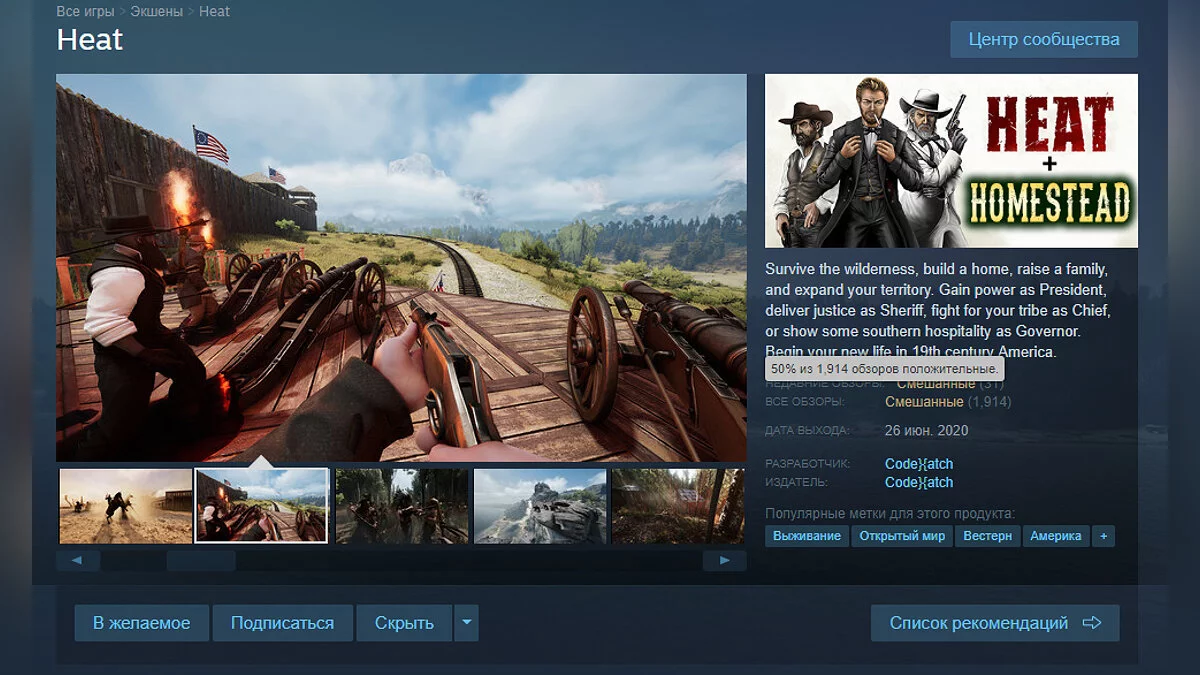Screen dimensions: 1200x675
Task: Click the Подписаться button
Action: (x=282, y=623)
